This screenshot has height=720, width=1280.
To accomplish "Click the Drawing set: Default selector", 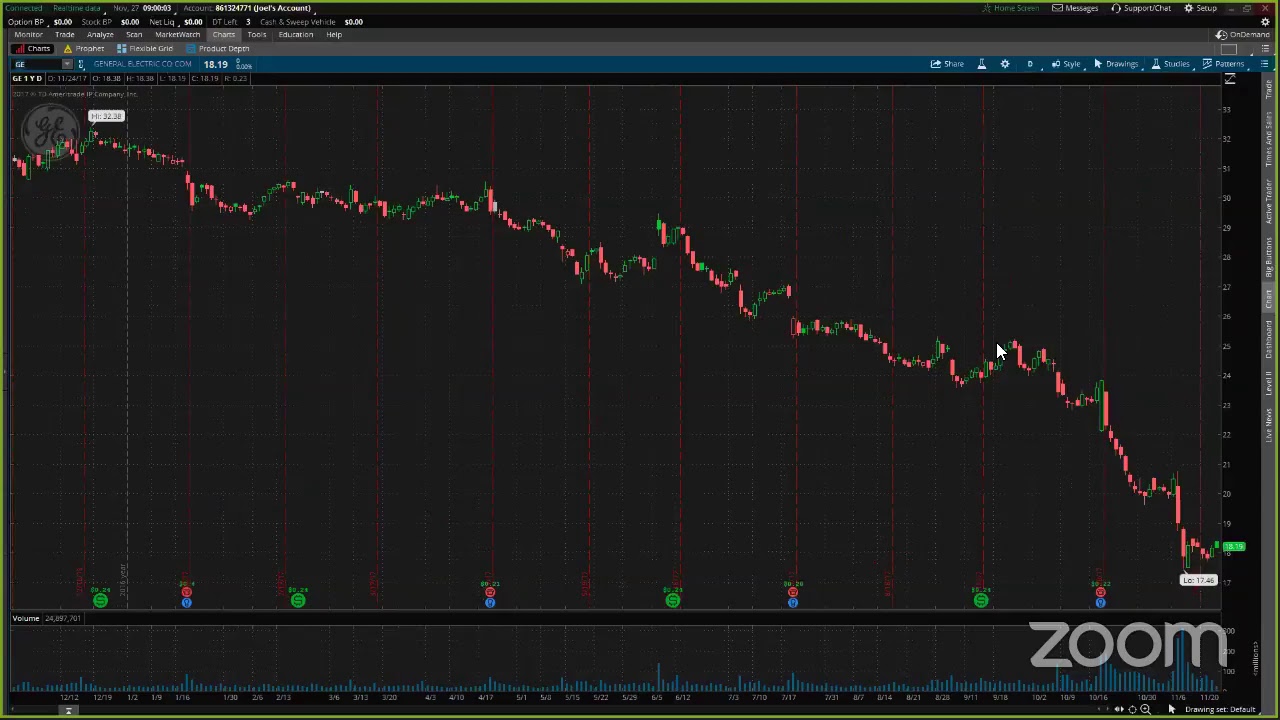I will click(x=1220, y=710).
